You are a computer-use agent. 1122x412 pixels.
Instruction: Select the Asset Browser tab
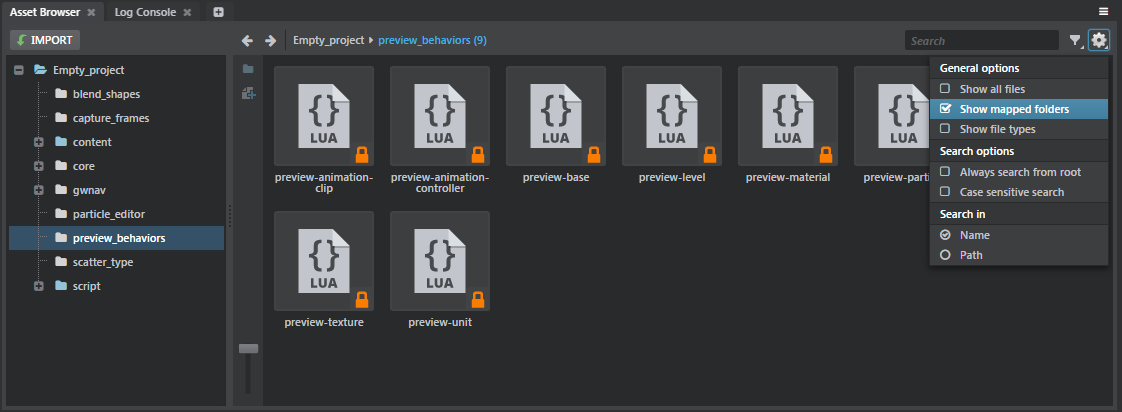45,12
